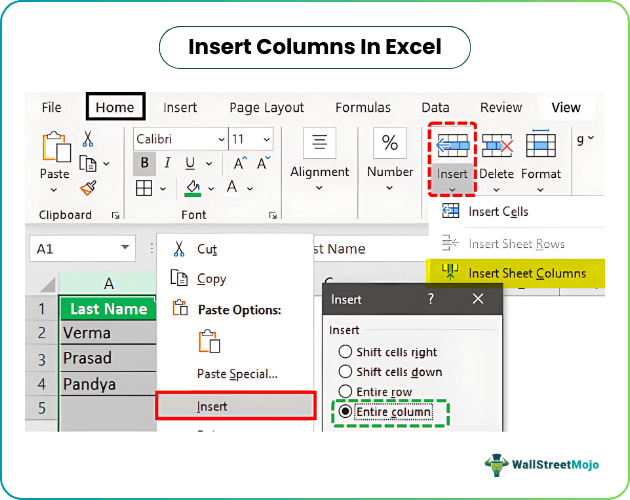This screenshot has height=500, width=630.
Task: Increase font size with larger A icon
Action: [240, 163]
